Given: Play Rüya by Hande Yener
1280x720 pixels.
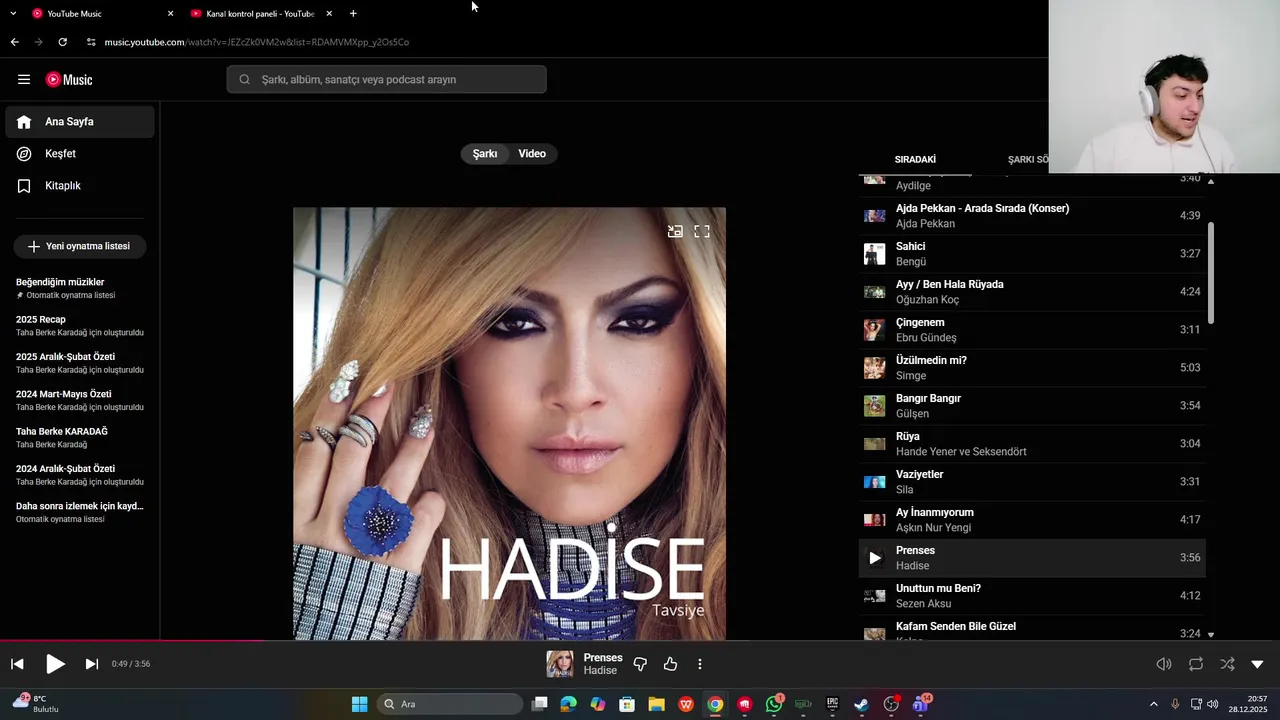Looking at the screenshot, I should tap(1032, 444).
